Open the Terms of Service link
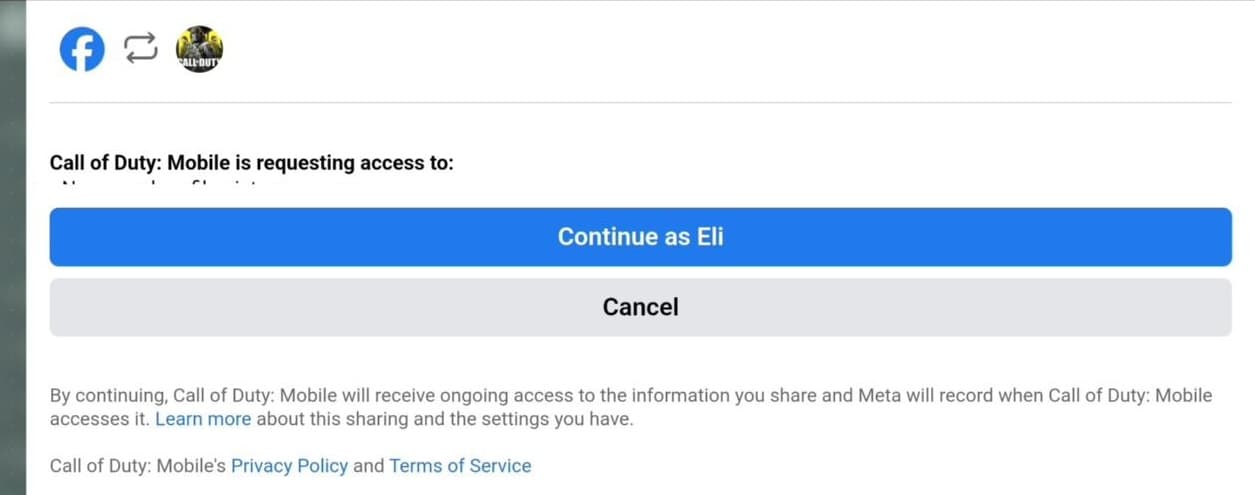This screenshot has height=495, width=1255. (x=460, y=465)
